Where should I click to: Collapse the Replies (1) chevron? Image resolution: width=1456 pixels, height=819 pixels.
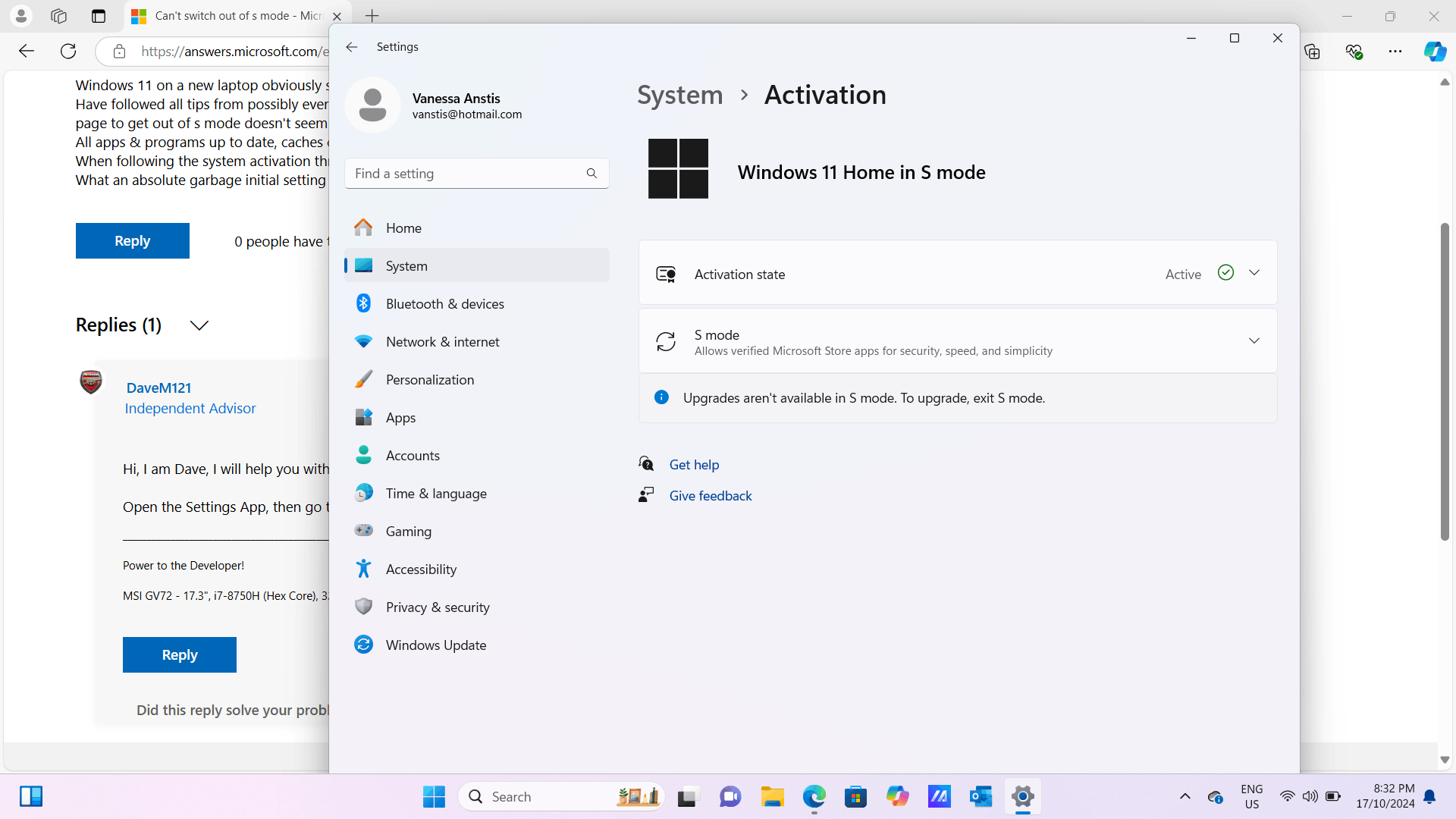199,325
